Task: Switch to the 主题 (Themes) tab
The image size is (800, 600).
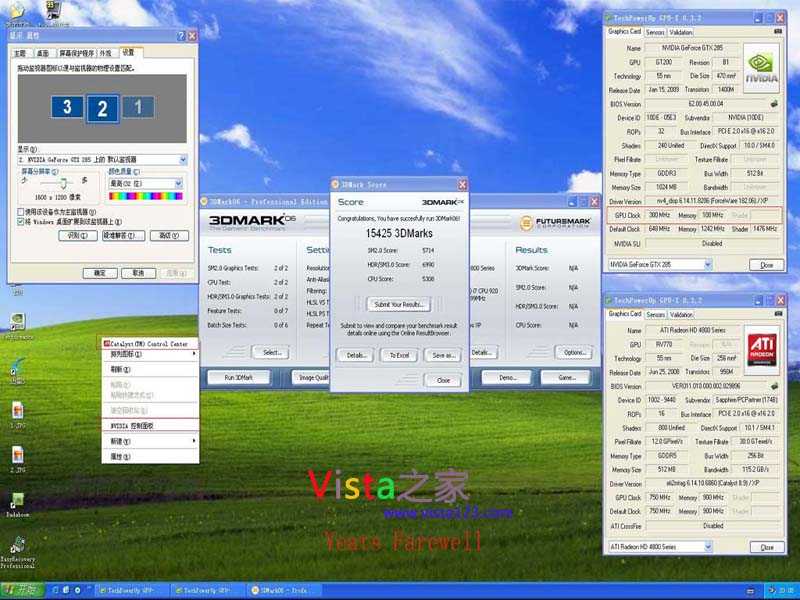Action: tap(20, 53)
